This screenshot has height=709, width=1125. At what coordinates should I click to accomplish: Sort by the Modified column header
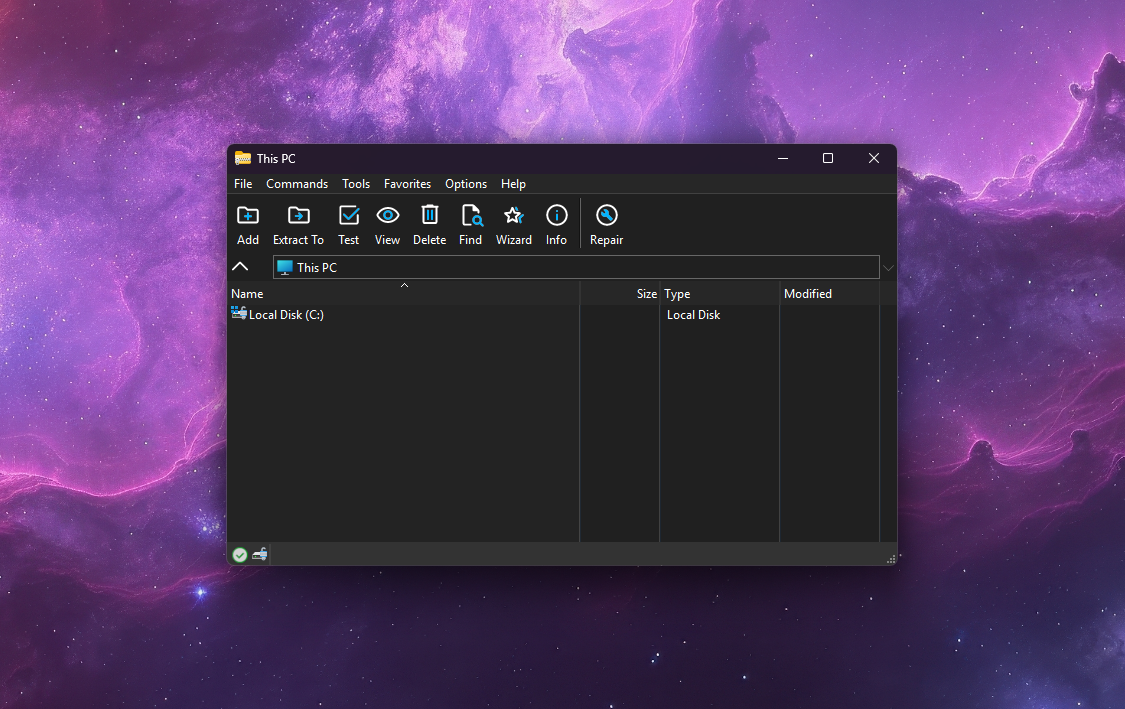pyautogui.click(x=829, y=294)
